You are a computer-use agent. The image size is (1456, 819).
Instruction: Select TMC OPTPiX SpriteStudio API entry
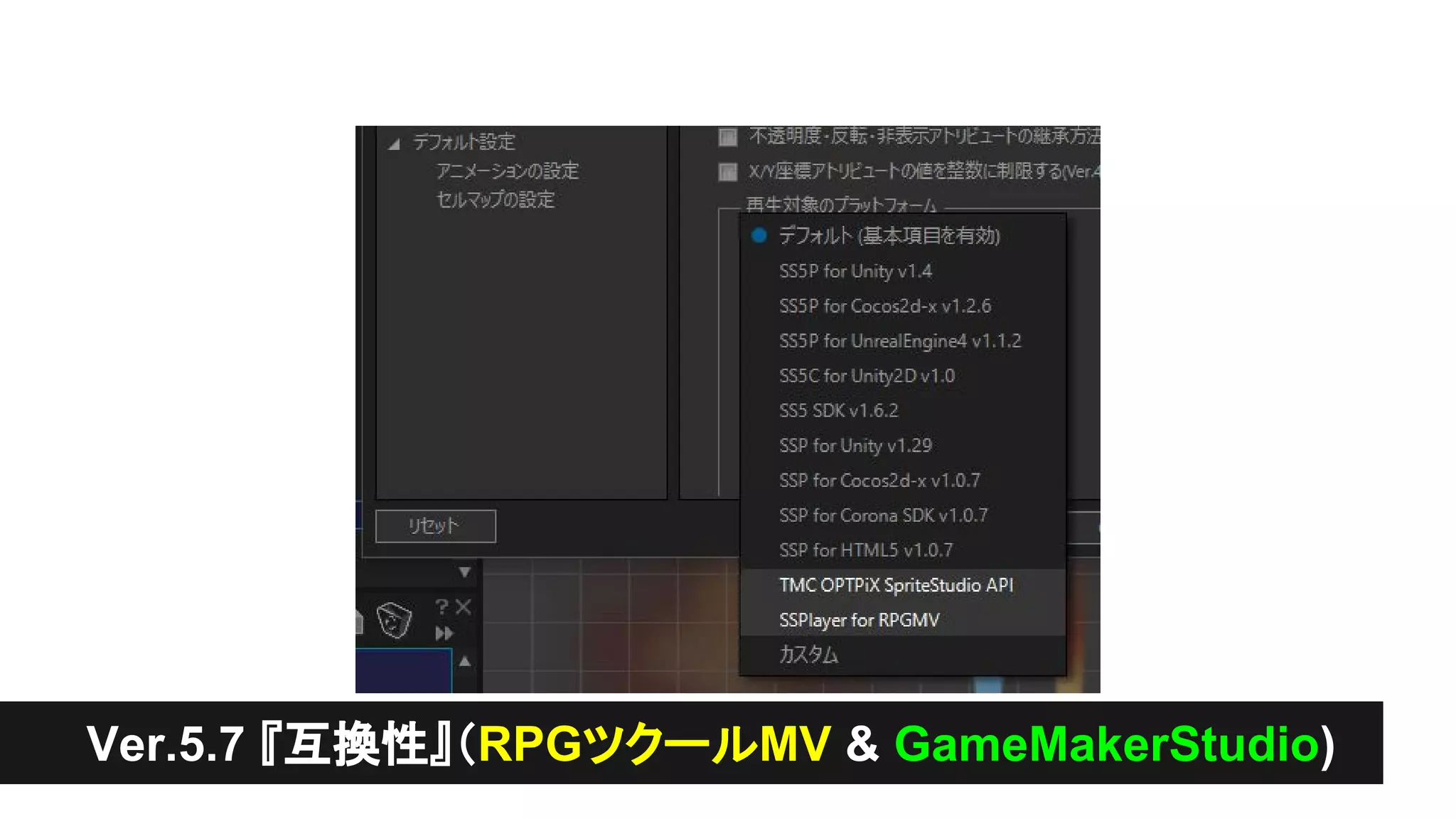tap(903, 584)
